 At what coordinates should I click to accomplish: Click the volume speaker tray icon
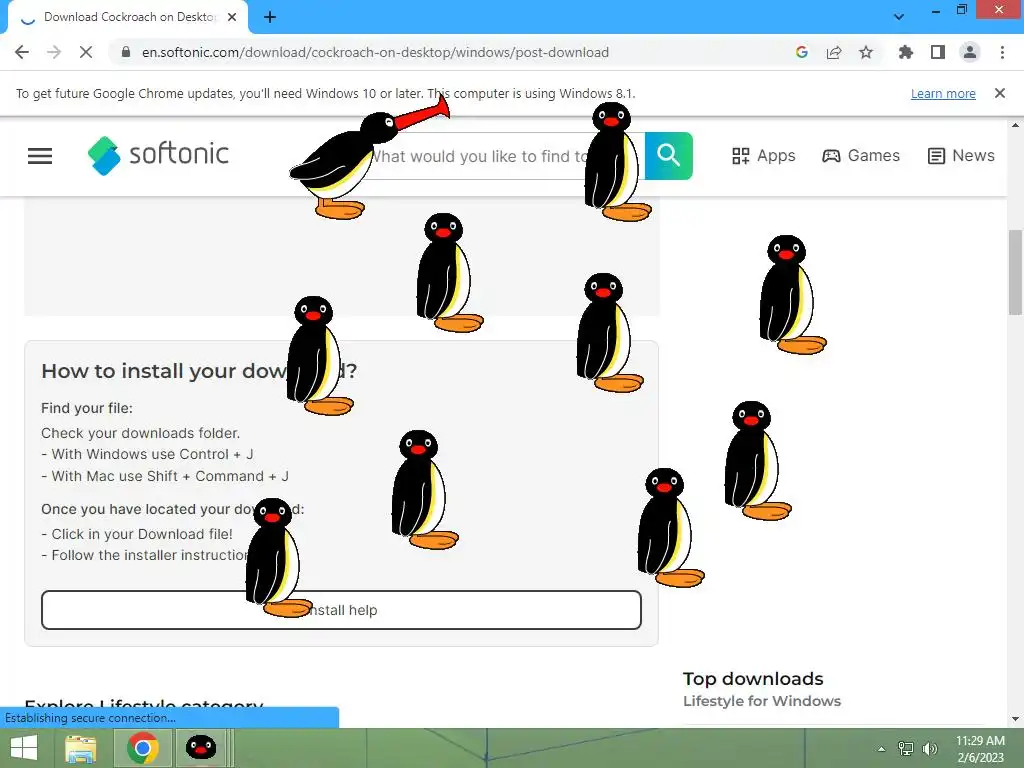[930, 748]
